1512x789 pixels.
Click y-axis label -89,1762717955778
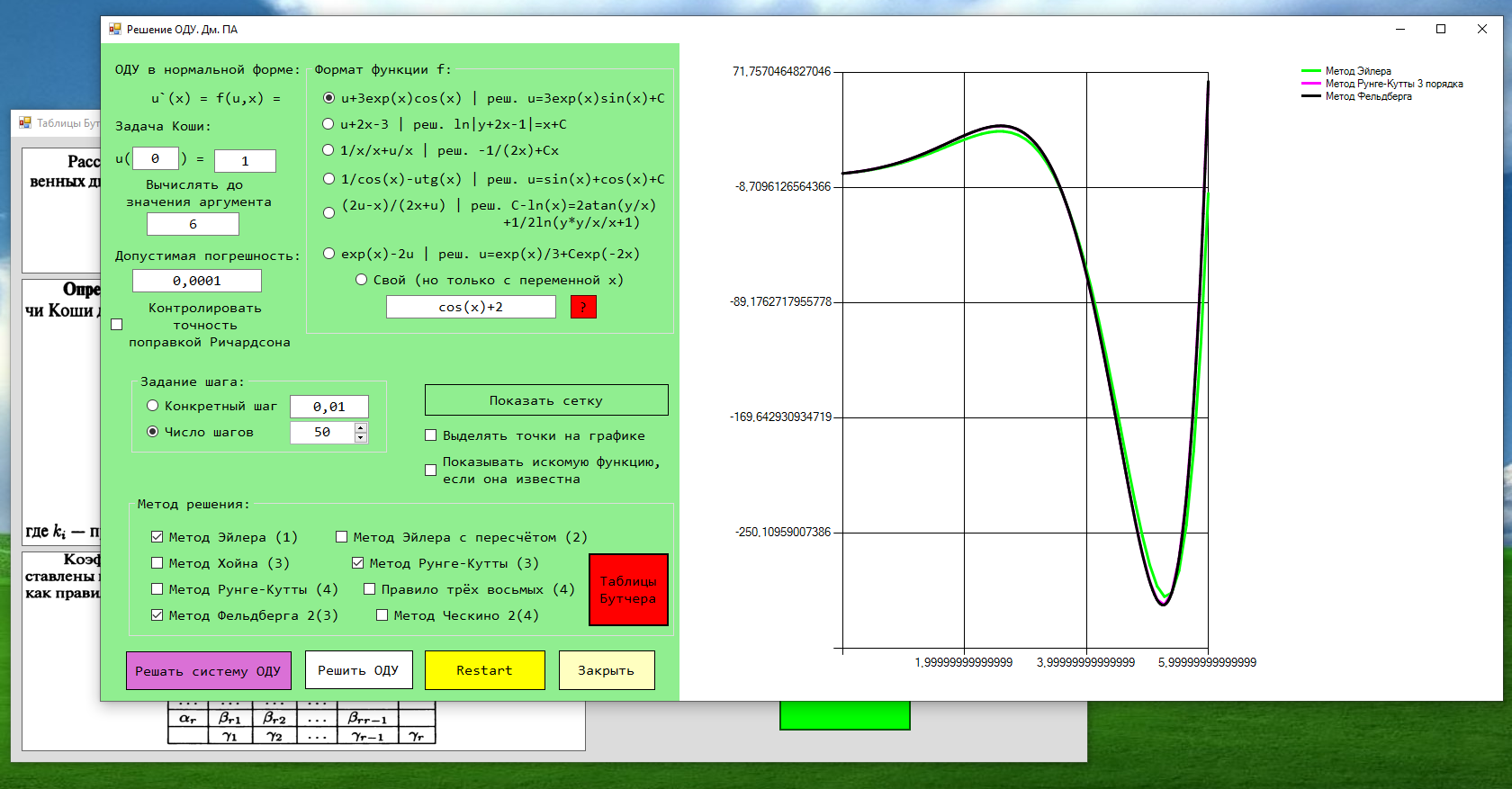coord(780,301)
